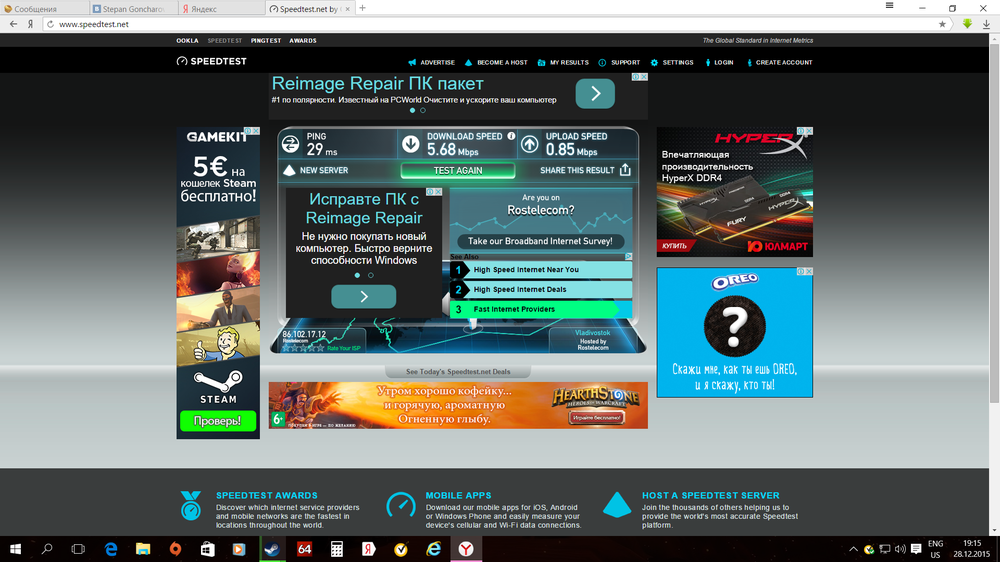Viewport: 1000px width, 562px height.
Task: Click the КУПИТЬ button in HyperX ad
Action: click(674, 246)
